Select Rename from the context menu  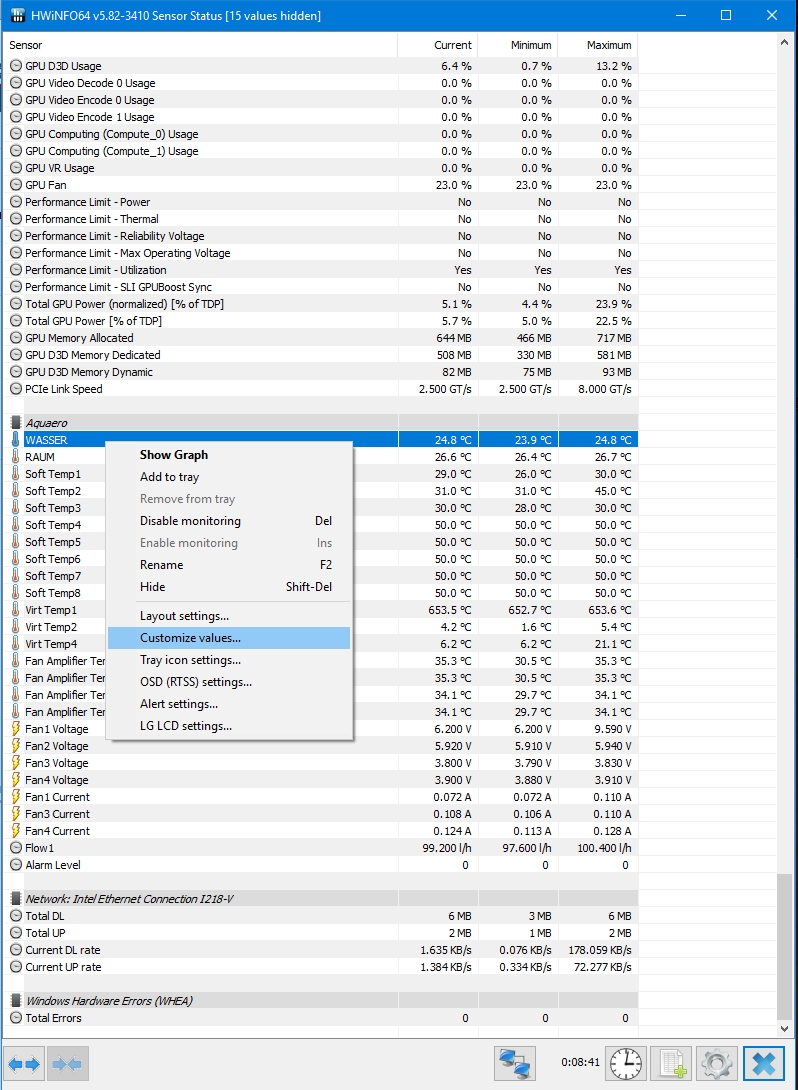coord(229,564)
